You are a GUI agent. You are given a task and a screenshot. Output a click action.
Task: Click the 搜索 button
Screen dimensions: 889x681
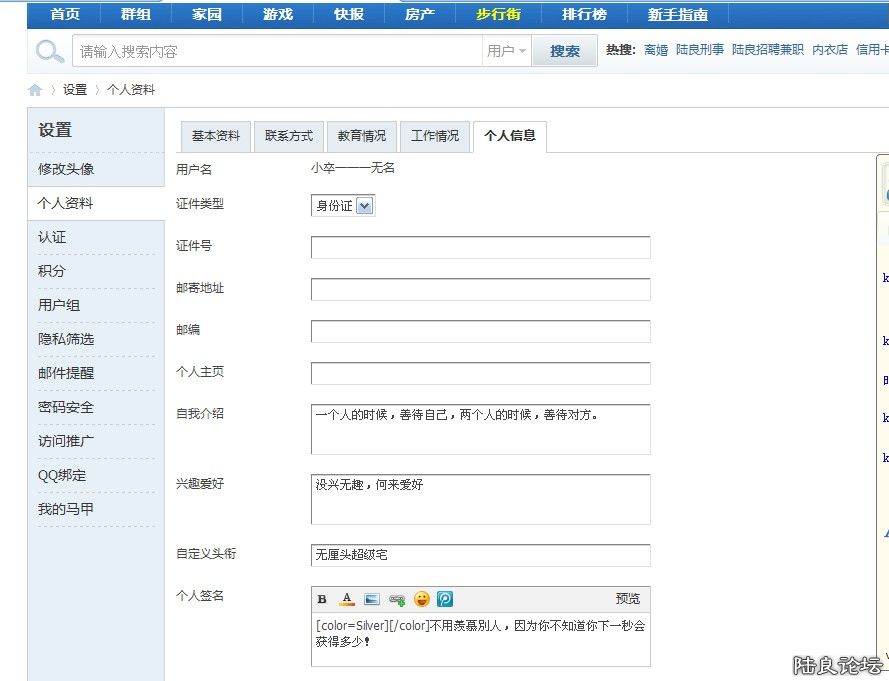tap(565, 51)
